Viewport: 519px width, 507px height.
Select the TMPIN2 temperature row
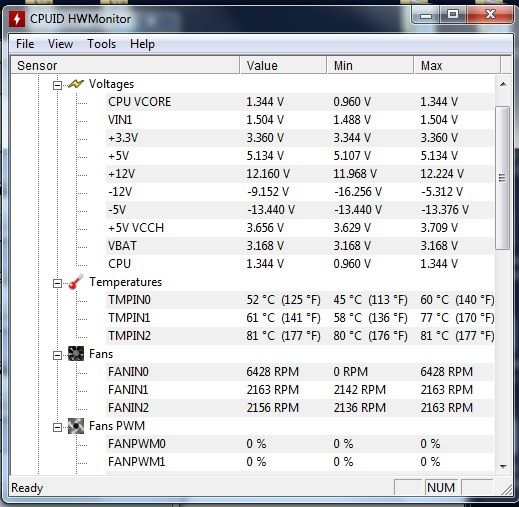(300, 336)
